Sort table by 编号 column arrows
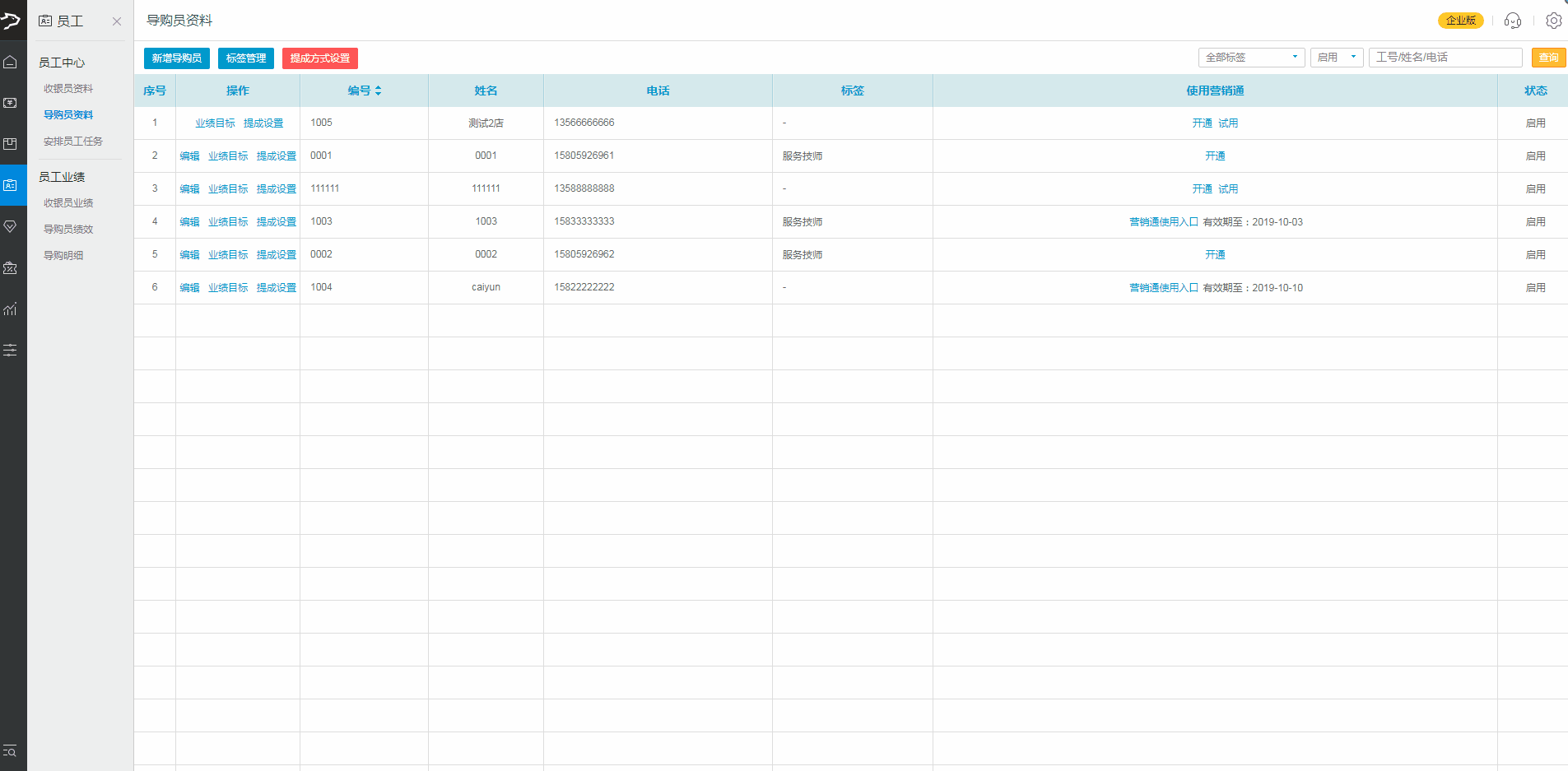Screen dimensions: 1568x771 click(x=378, y=91)
